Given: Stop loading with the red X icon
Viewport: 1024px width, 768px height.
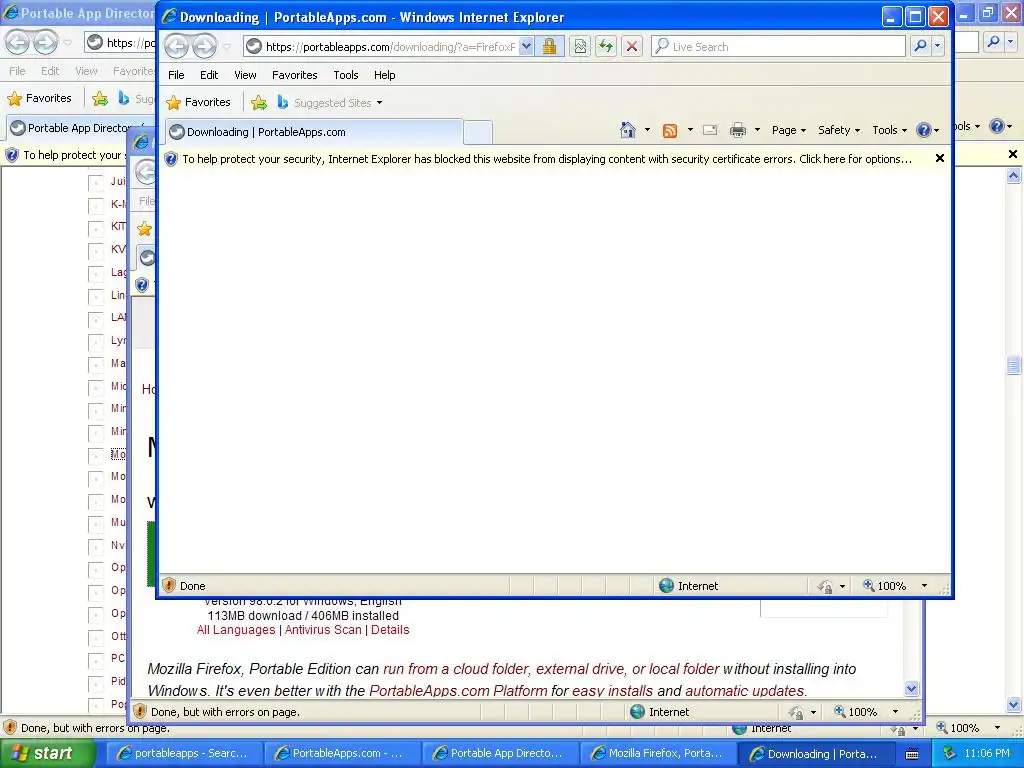Looking at the screenshot, I should pyautogui.click(x=632, y=46).
